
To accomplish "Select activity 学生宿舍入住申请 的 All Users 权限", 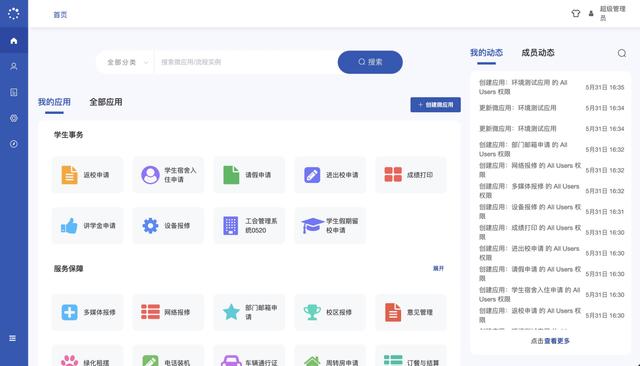I will point(551,295).
